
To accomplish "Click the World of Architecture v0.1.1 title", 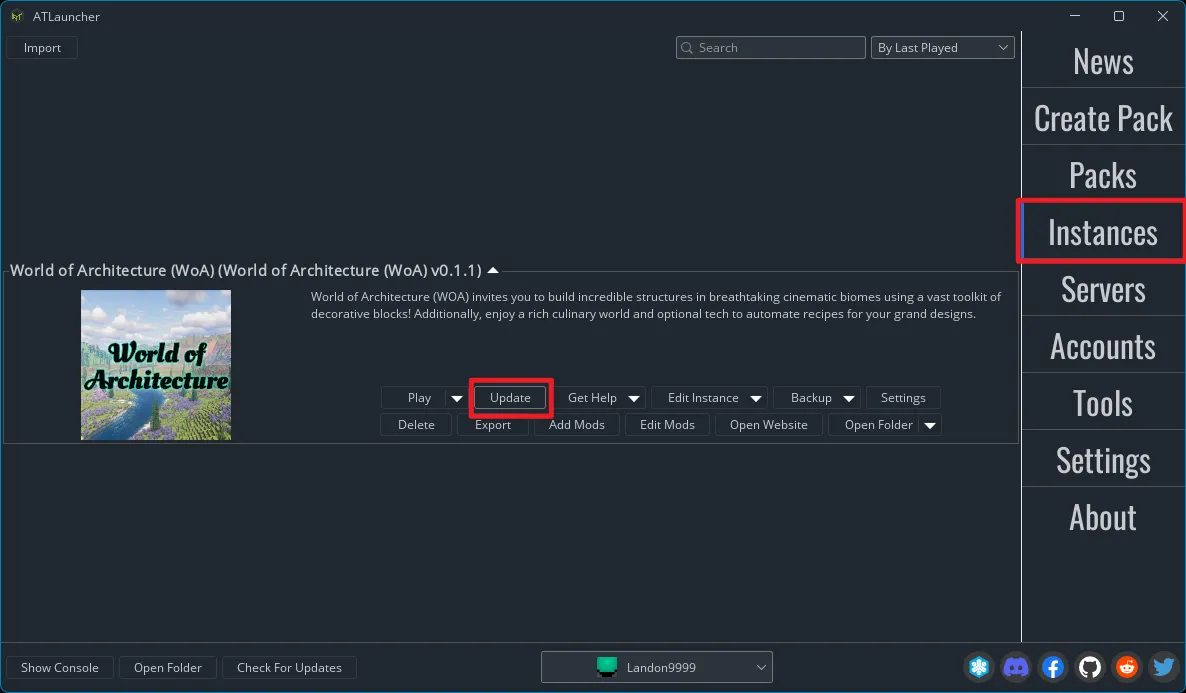I will (x=246, y=270).
